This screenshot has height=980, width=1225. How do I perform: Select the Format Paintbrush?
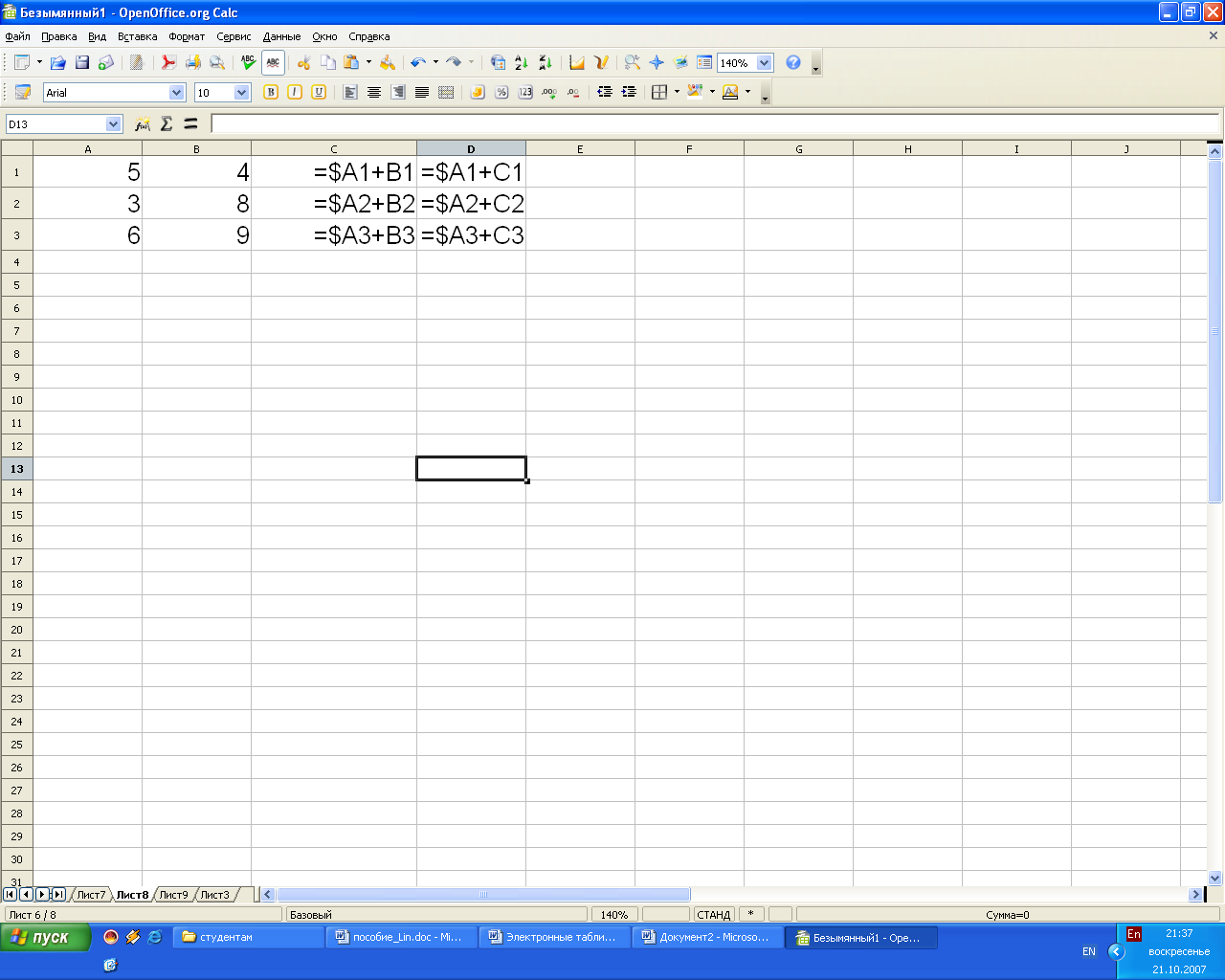pos(388,63)
